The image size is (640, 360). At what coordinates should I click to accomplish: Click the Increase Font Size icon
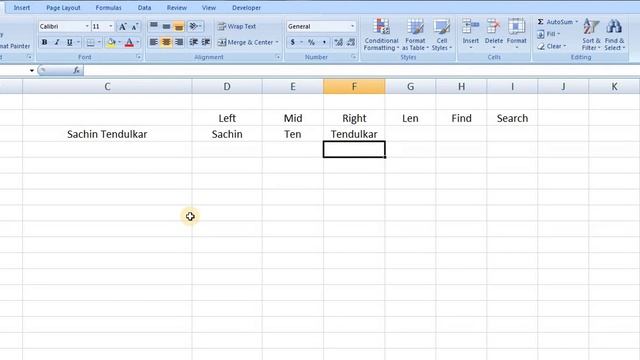tap(122, 27)
